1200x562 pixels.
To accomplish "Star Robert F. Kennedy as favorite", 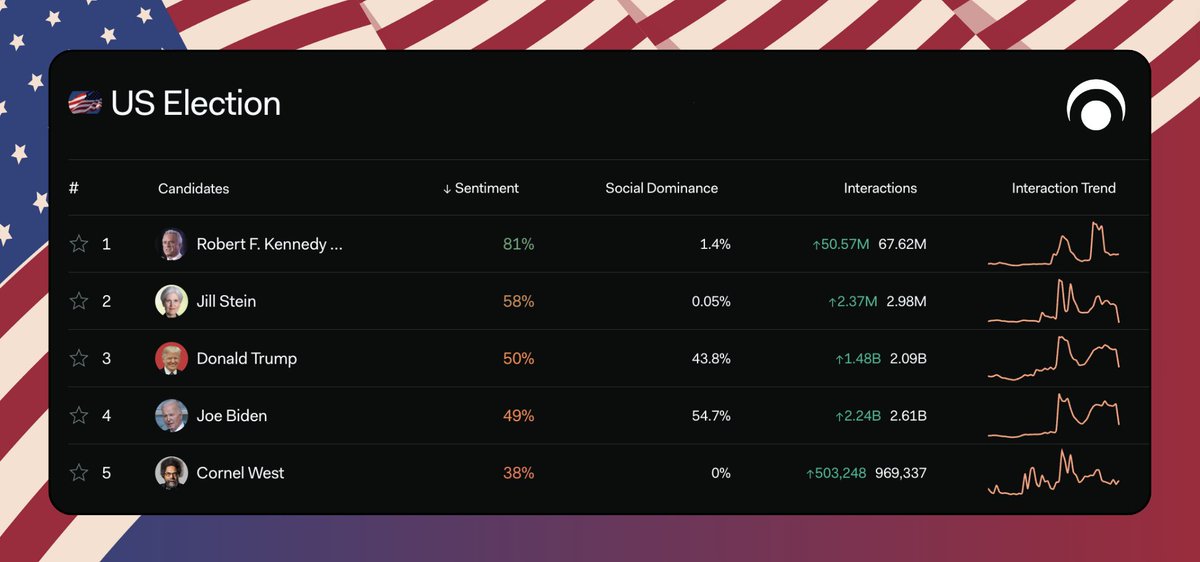I will point(79,244).
